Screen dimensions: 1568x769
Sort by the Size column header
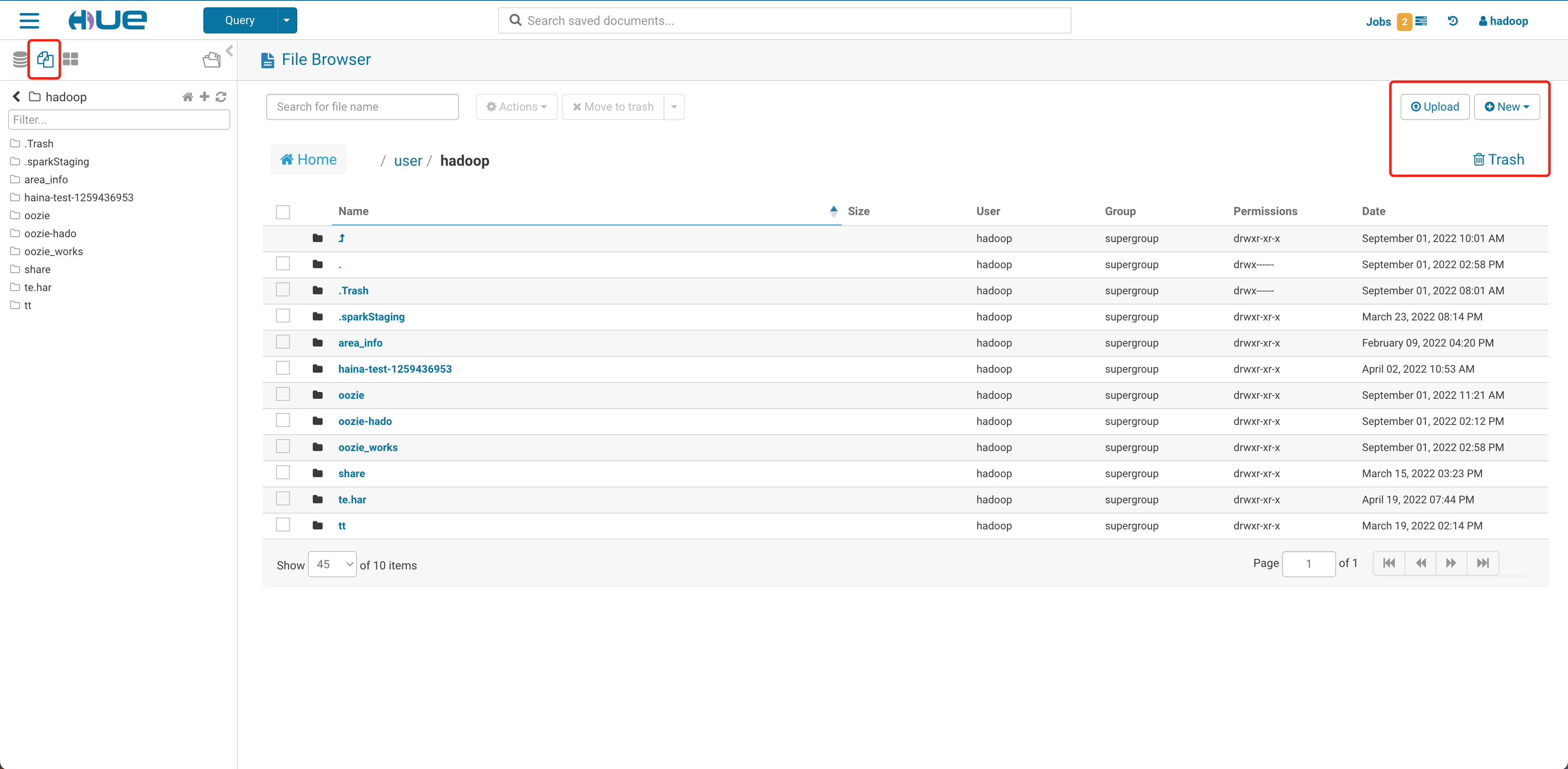tap(858, 211)
